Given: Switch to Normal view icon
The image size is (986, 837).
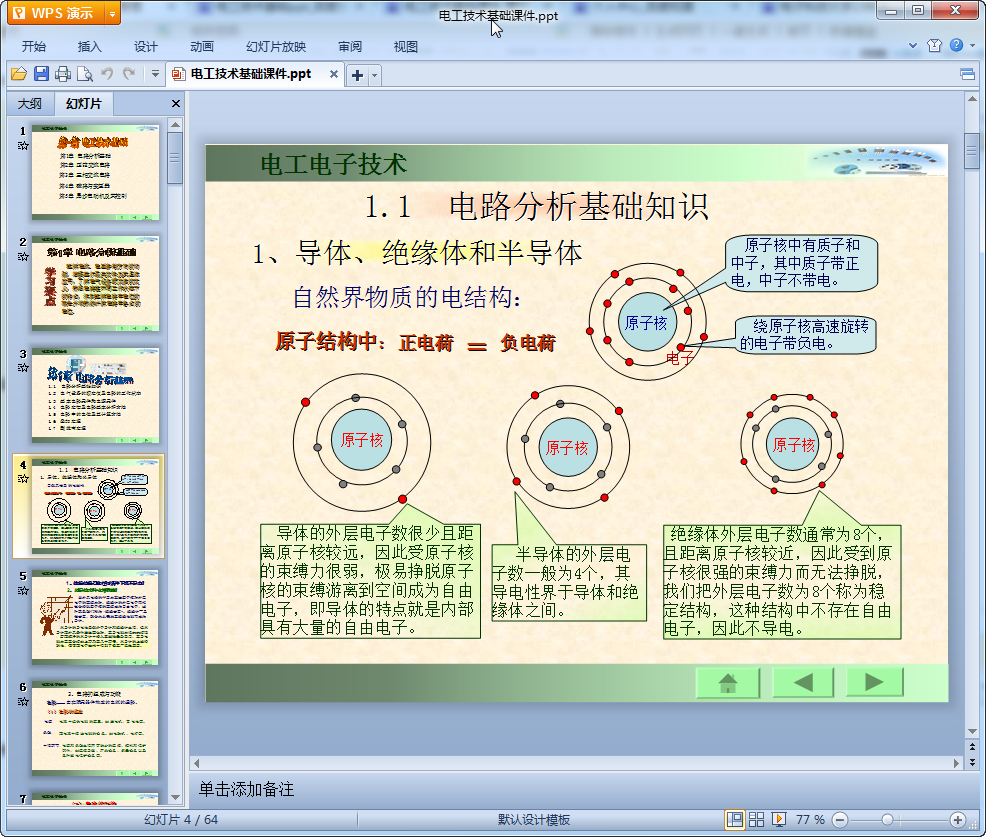Looking at the screenshot, I should tap(734, 819).
